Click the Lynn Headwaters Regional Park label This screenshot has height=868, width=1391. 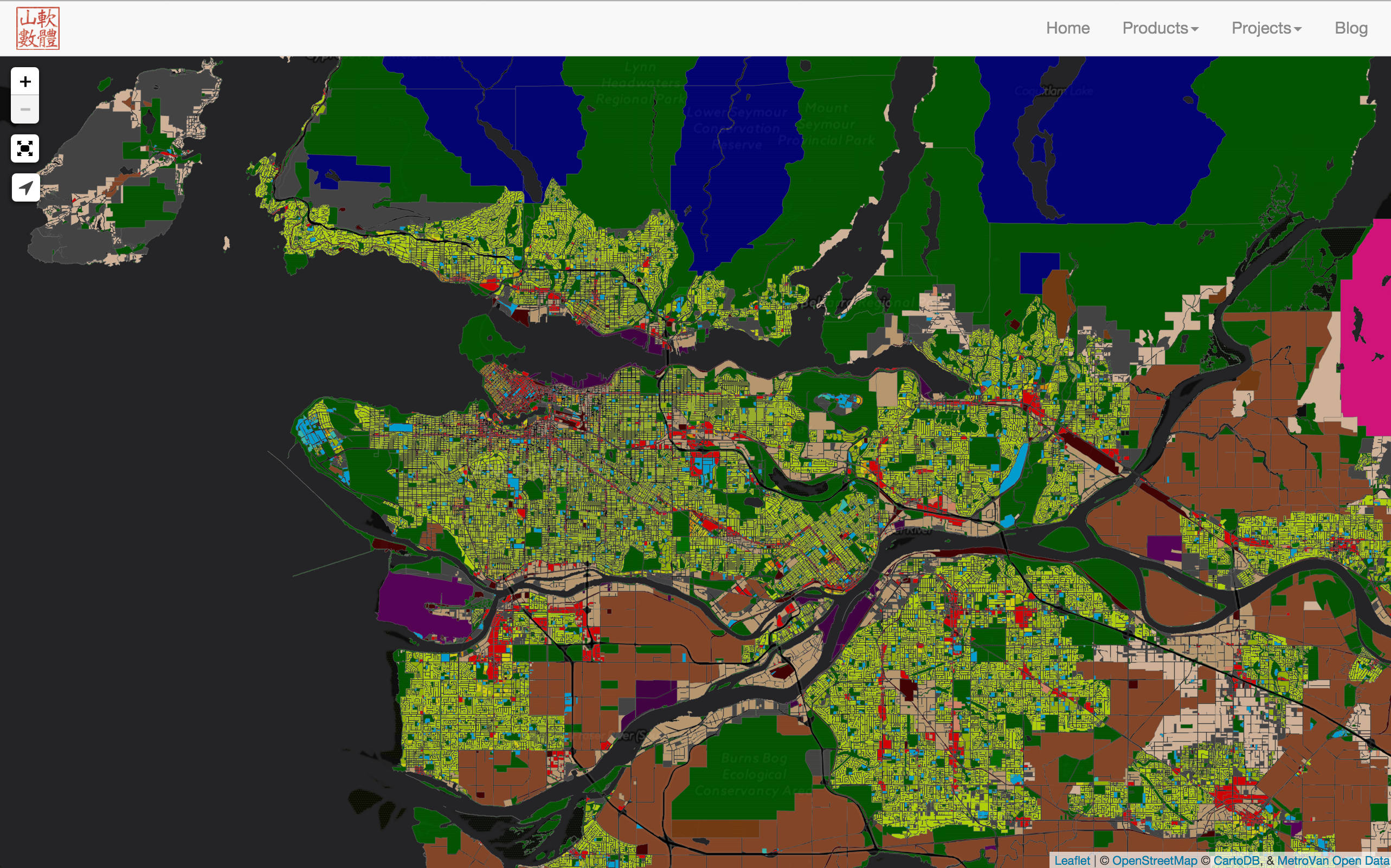(640, 83)
